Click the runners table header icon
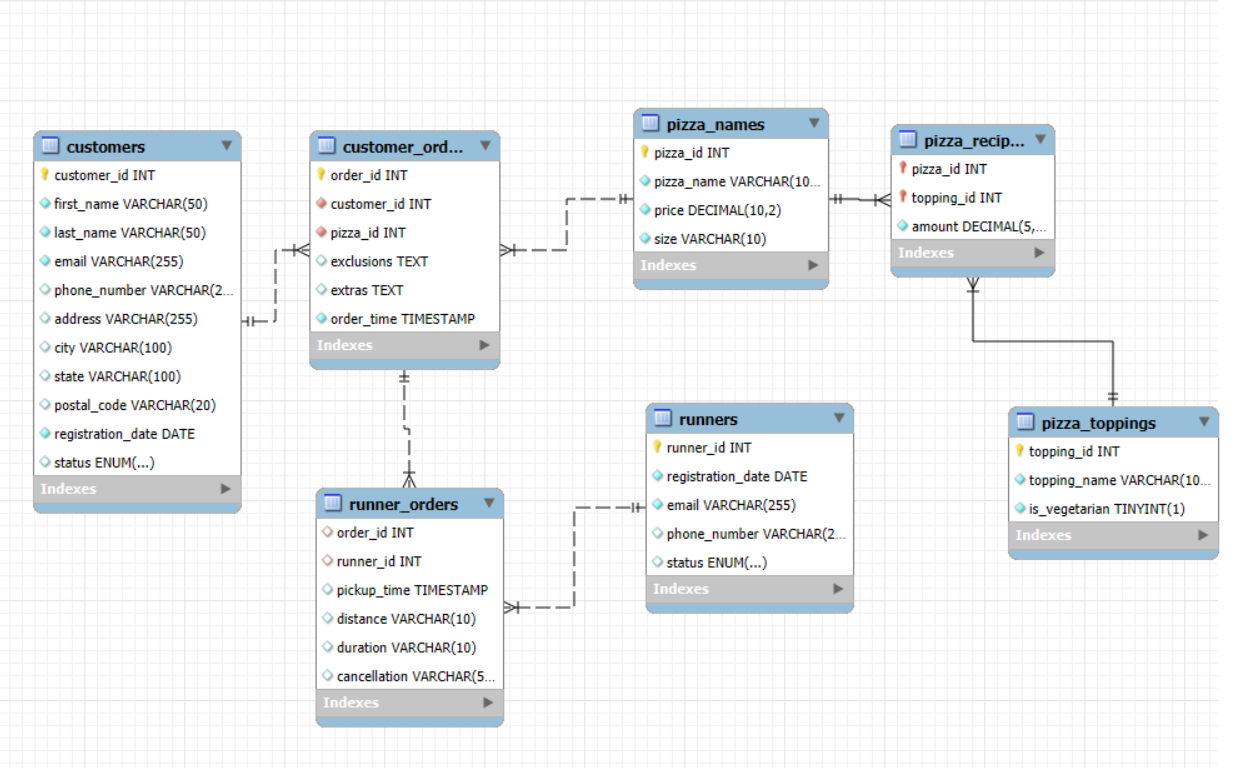Viewport: 1233px width, 768px height. [x=662, y=419]
